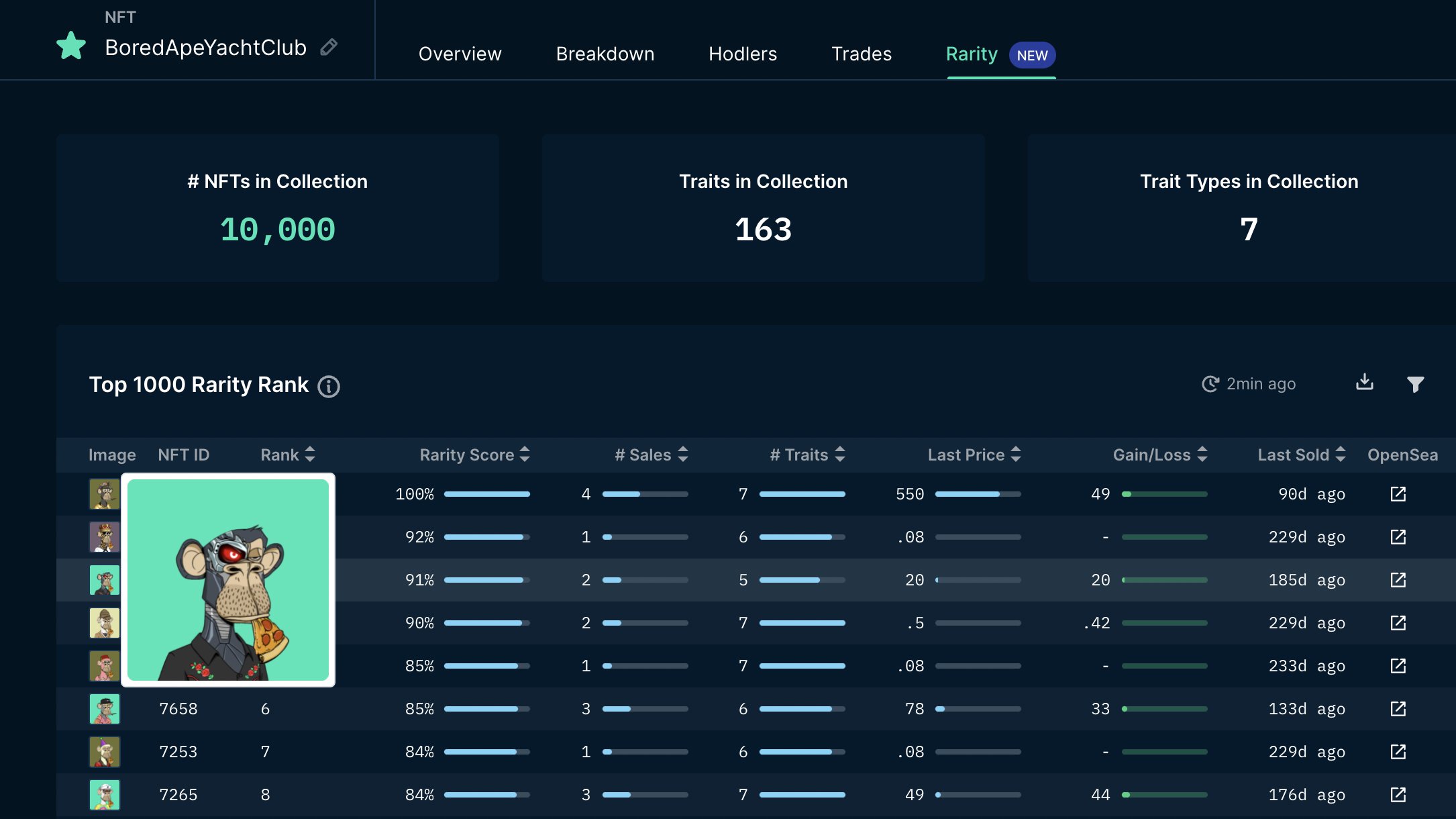This screenshot has height=819, width=1456.
Task: Click the enlarged ape image preview
Action: [228, 581]
